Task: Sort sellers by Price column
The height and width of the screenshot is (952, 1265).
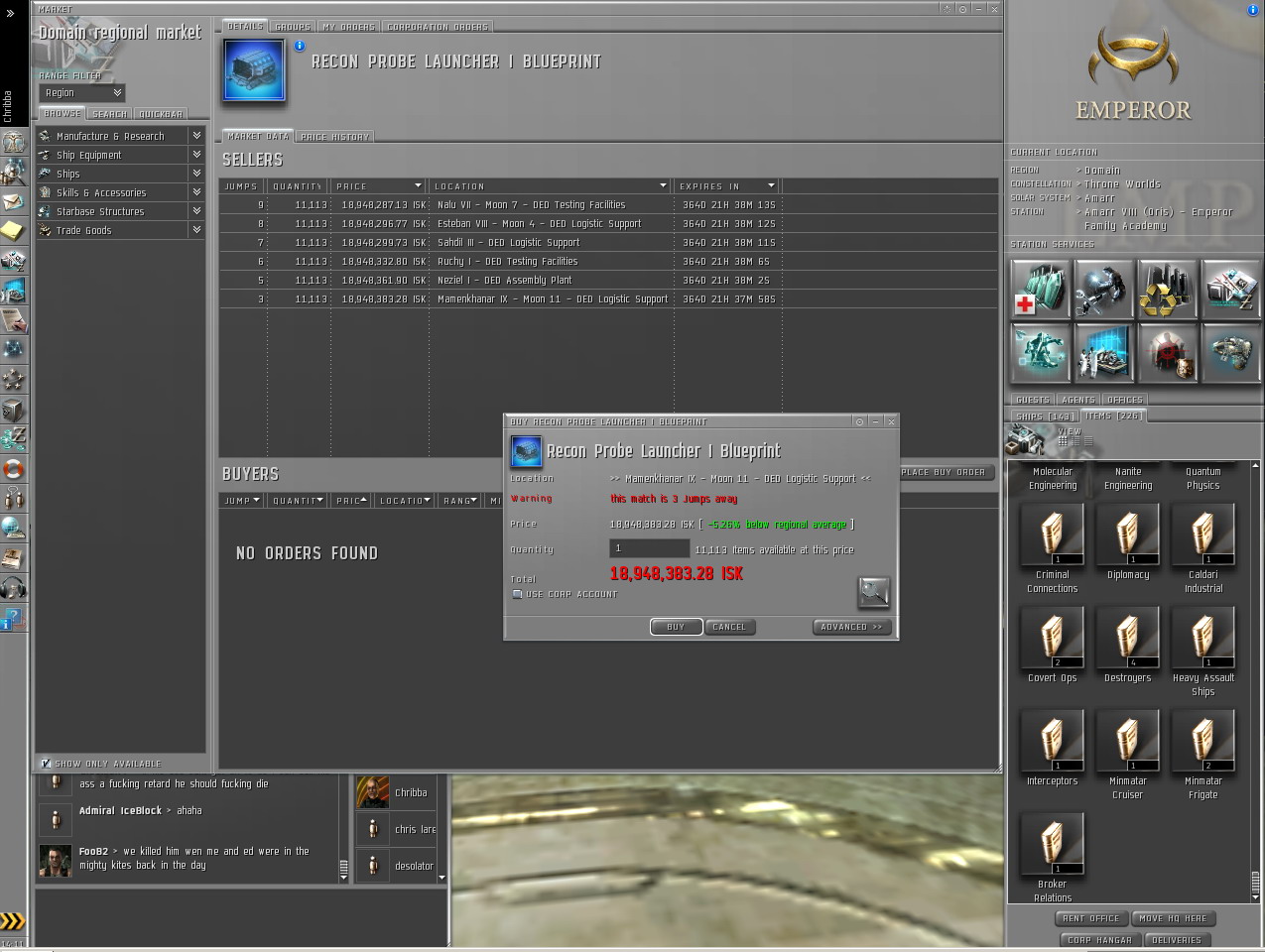Action: pyautogui.click(x=379, y=185)
